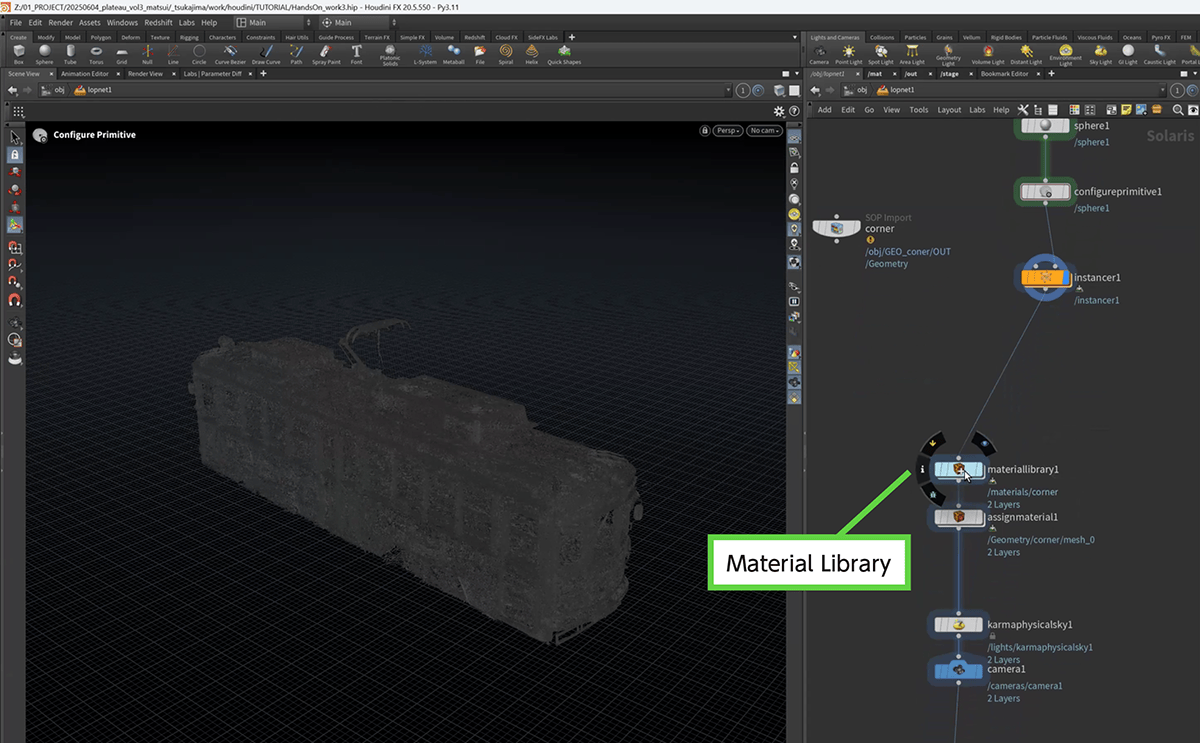Select the Sphere shelf tool

click(x=45, y=53)
